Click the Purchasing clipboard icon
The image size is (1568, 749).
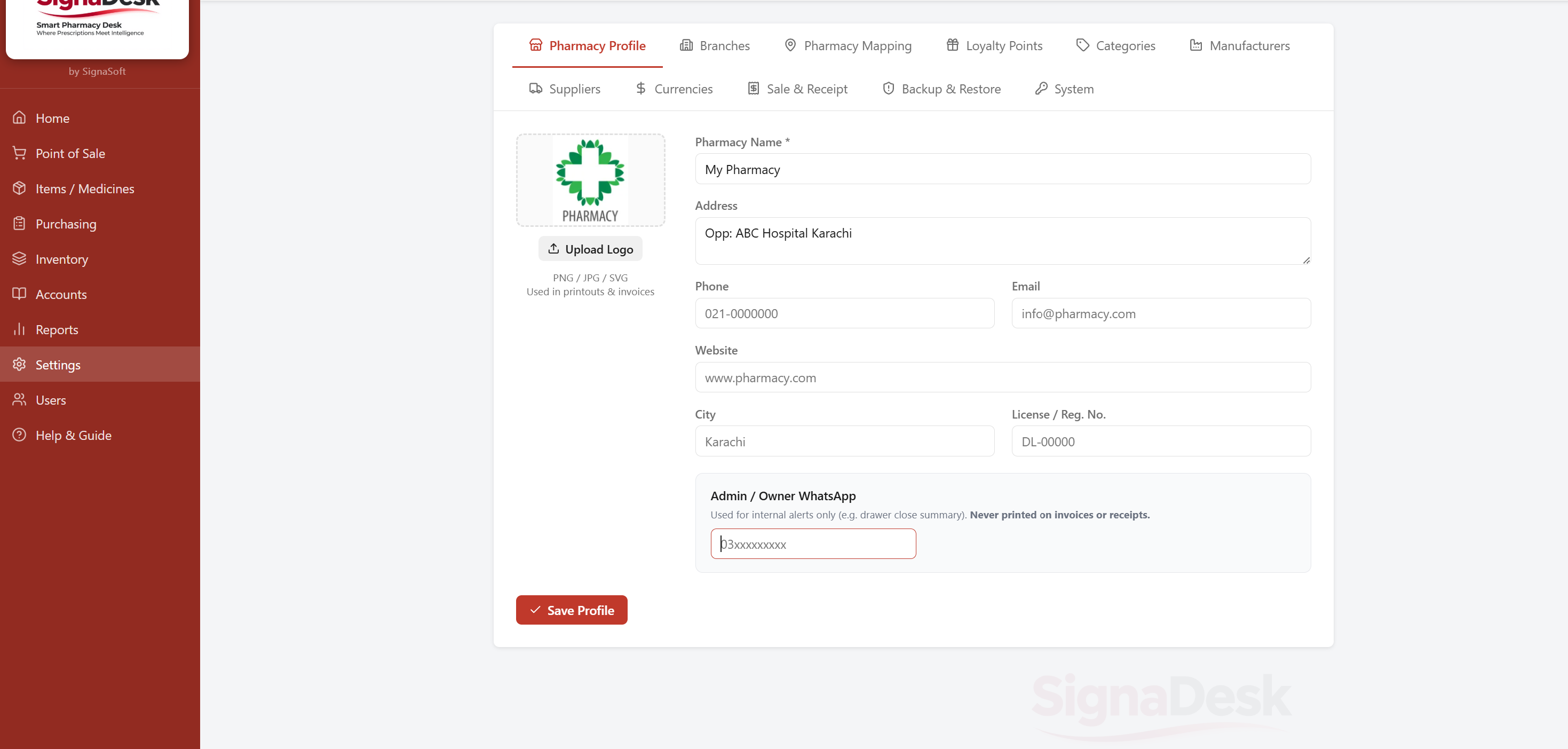pos(19,224)
